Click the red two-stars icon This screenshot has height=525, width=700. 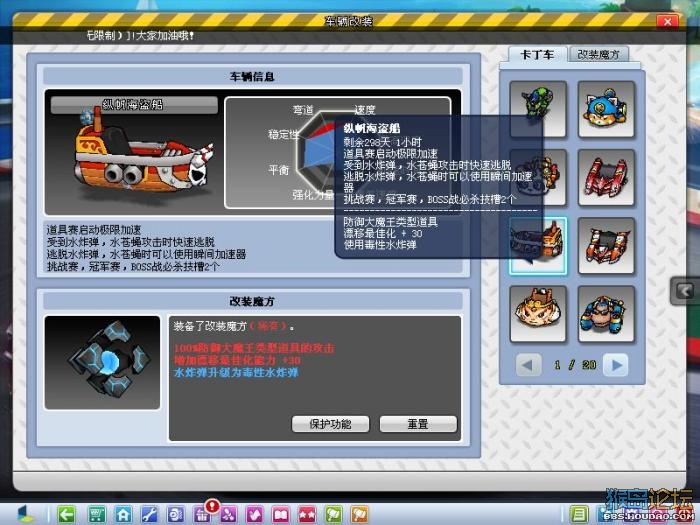pos(307,515)
